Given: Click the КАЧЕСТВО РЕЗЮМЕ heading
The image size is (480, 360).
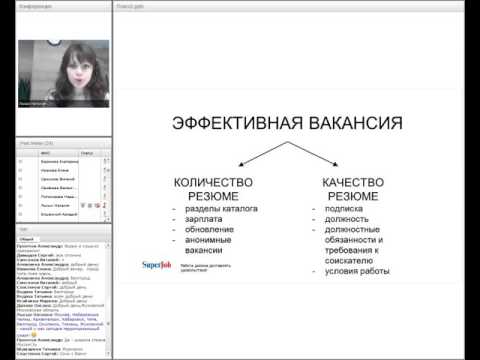Looking at the screenshot, I should pyautogui.click(x=353, y=189).
